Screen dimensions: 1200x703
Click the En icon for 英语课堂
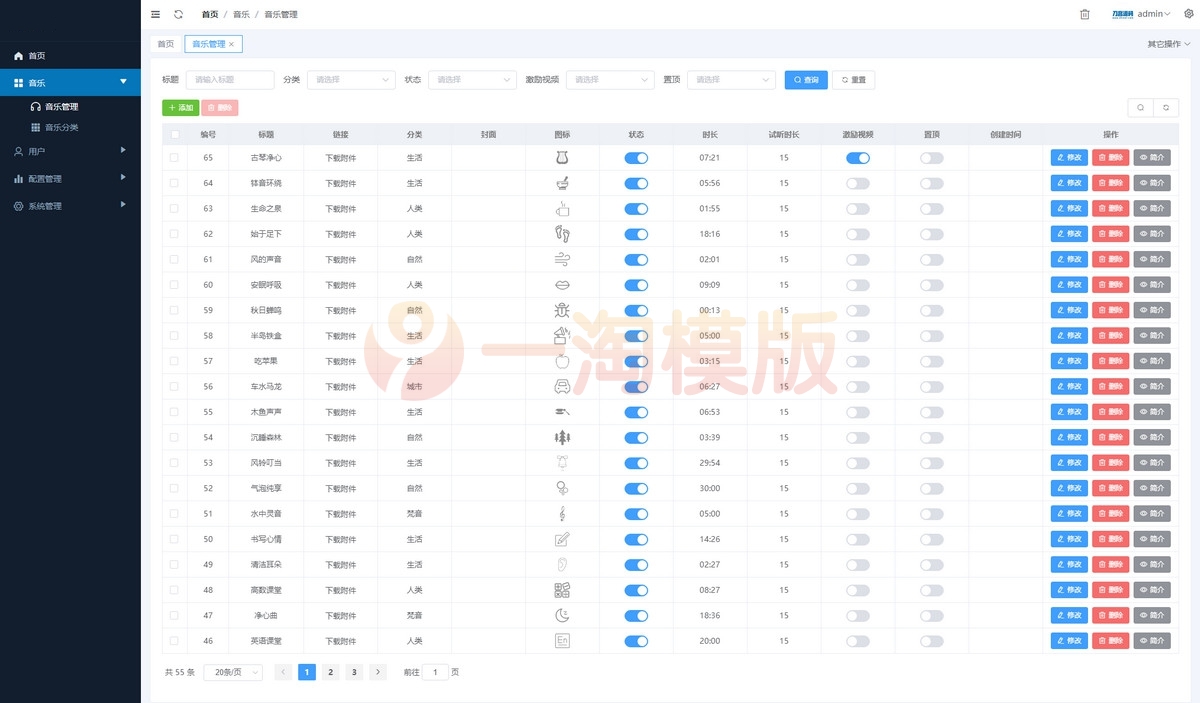pyautogui.click(x=562, y=641)
